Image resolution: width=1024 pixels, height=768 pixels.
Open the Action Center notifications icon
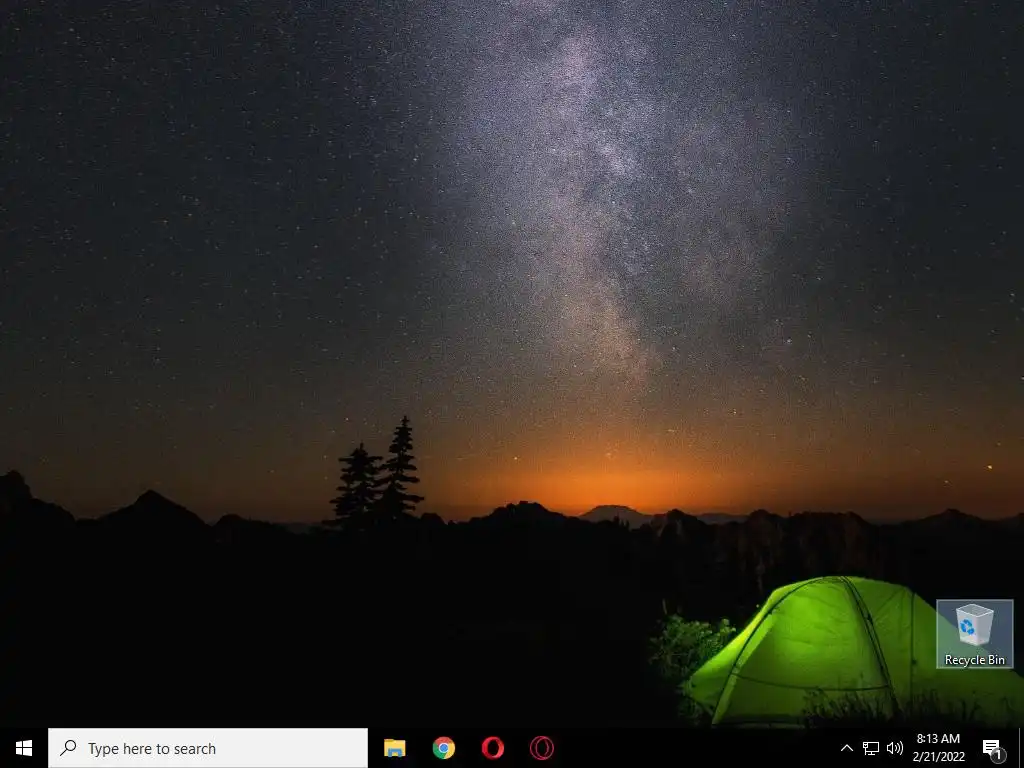pos(992,748)
